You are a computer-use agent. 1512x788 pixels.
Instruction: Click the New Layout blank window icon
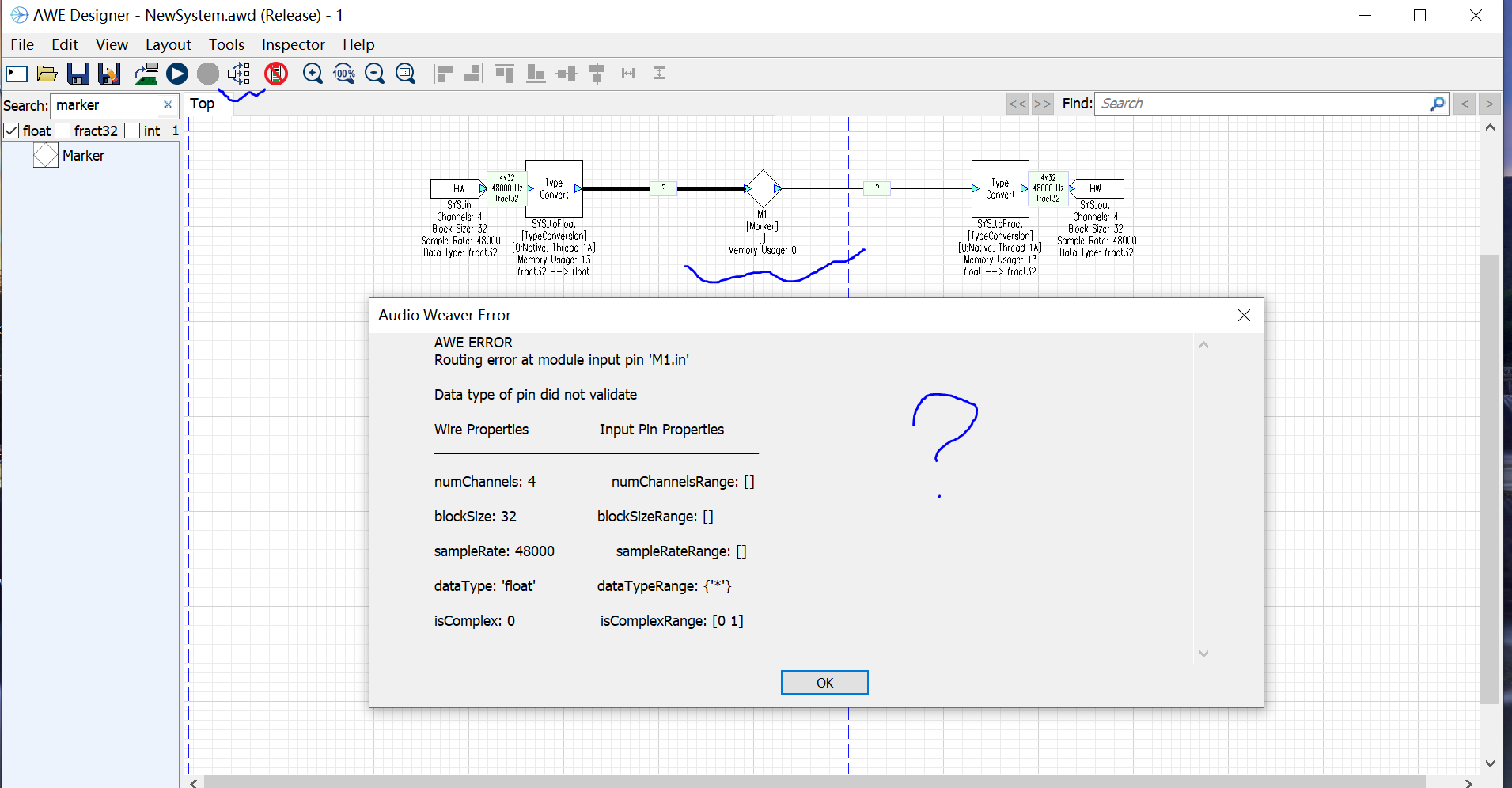pos(17,74)
